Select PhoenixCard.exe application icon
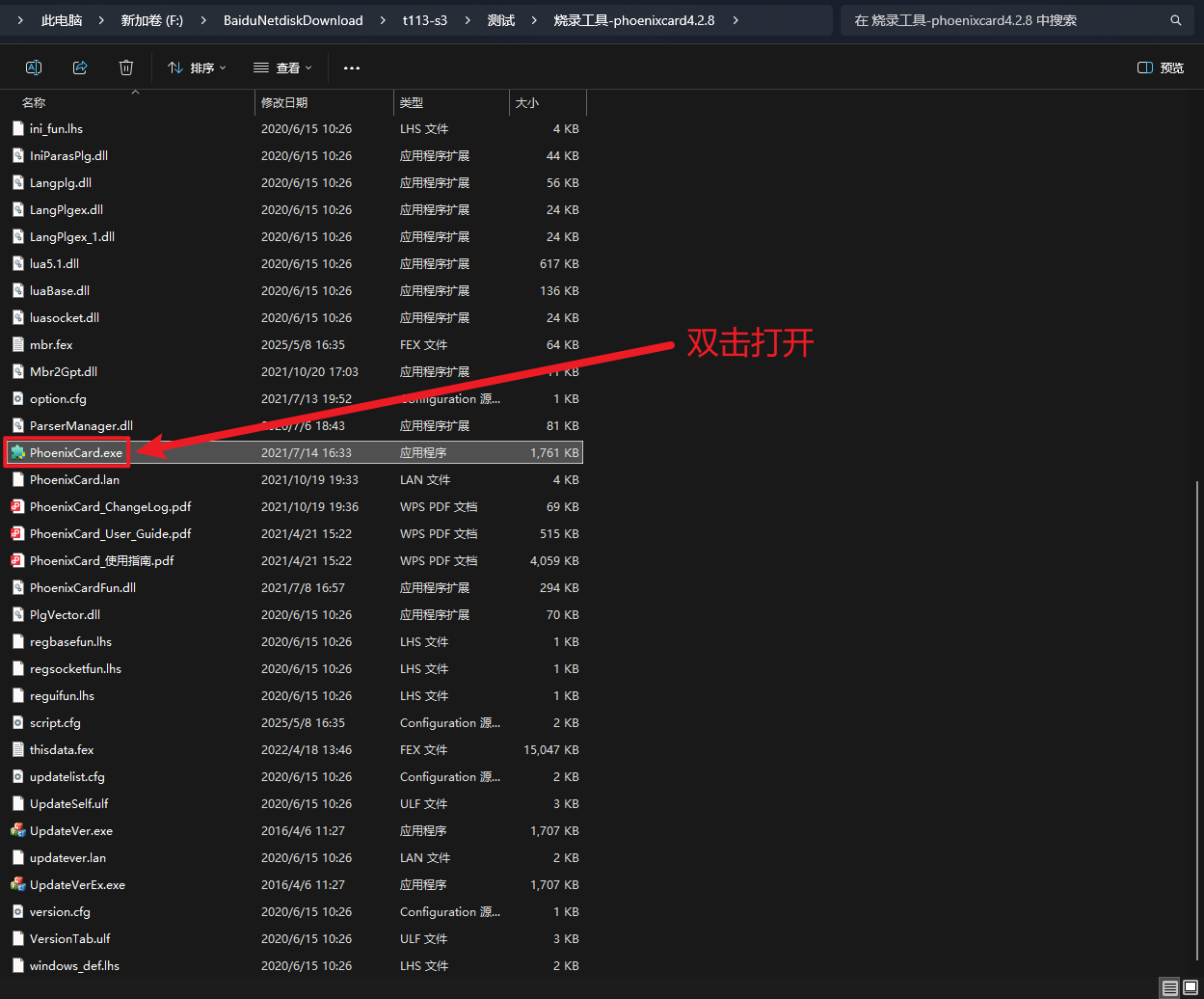 coord(17,452)
